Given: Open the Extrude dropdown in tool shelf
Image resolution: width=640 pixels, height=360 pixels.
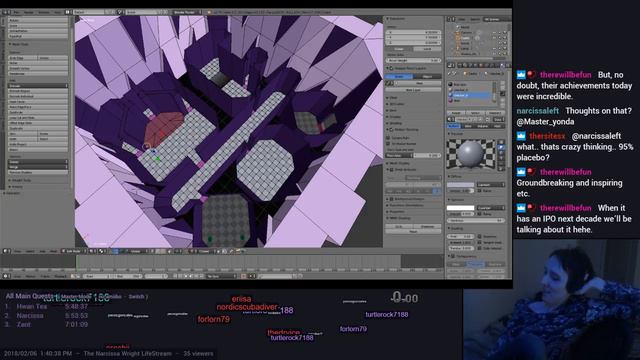Looking at the screenshot, I should [x=38, y=86].
